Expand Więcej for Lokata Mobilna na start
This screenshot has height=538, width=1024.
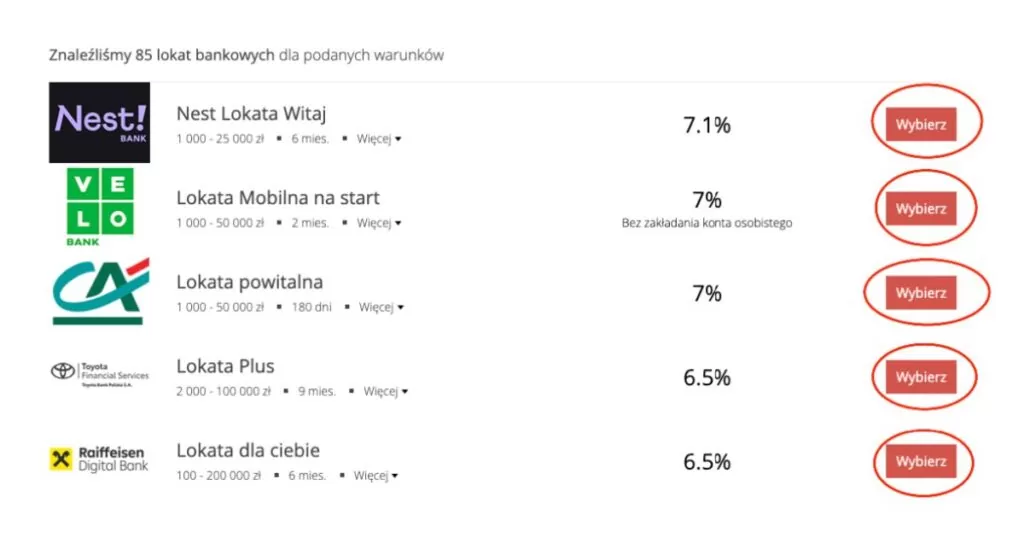[378, 223]
